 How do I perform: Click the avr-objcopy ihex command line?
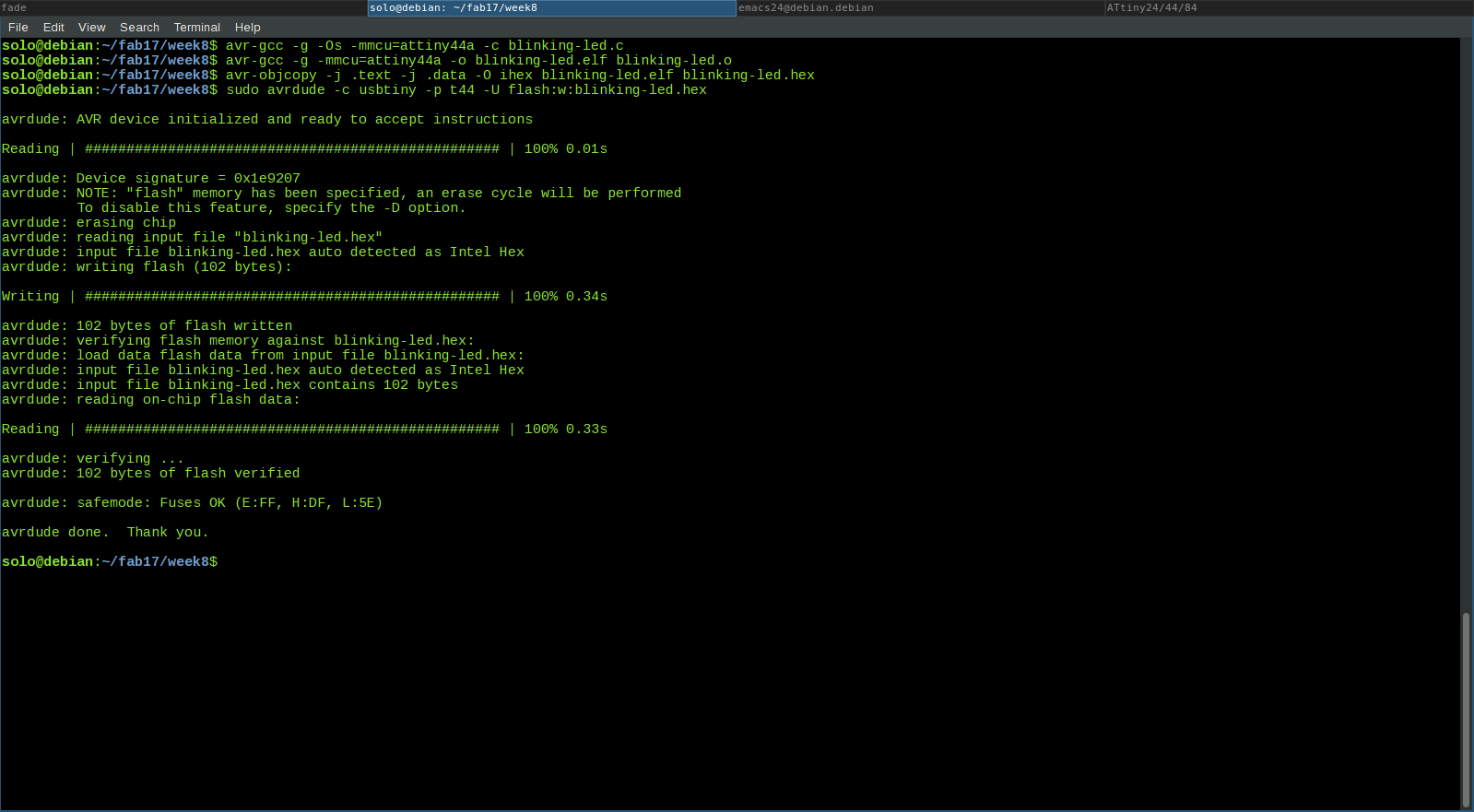(408, 75)
